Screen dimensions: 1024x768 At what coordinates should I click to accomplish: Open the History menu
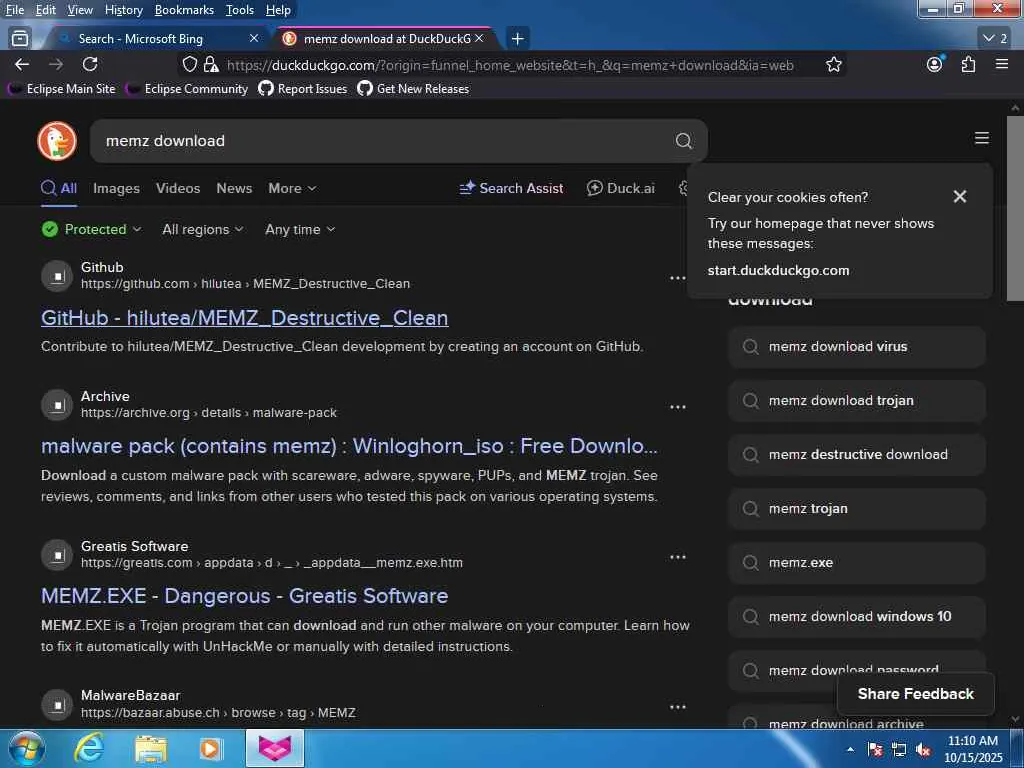click(123, 10)
